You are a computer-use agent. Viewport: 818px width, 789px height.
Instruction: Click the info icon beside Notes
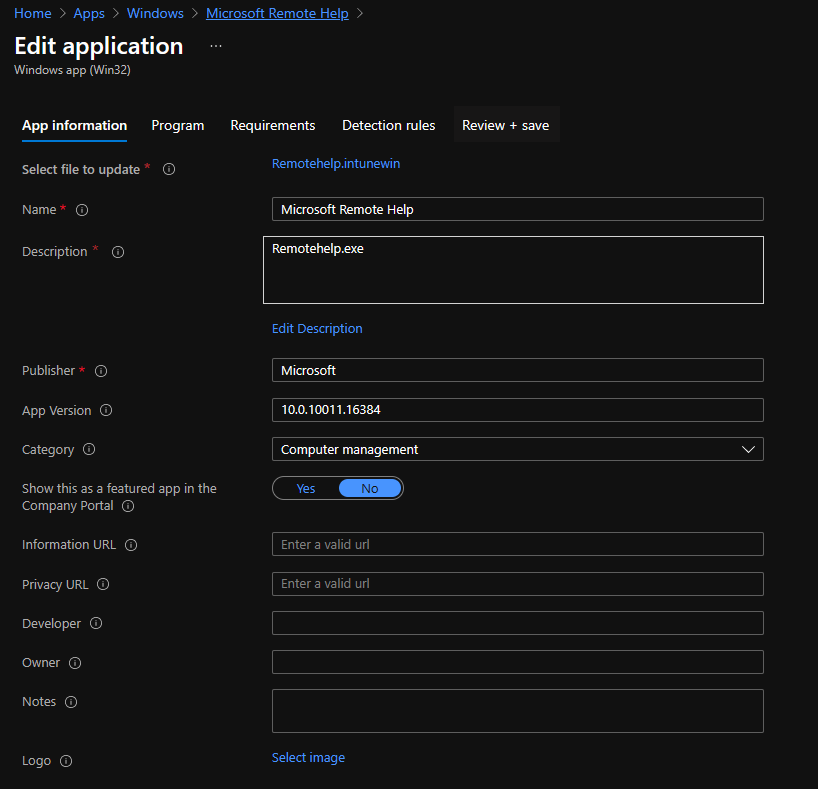point(71,702)
